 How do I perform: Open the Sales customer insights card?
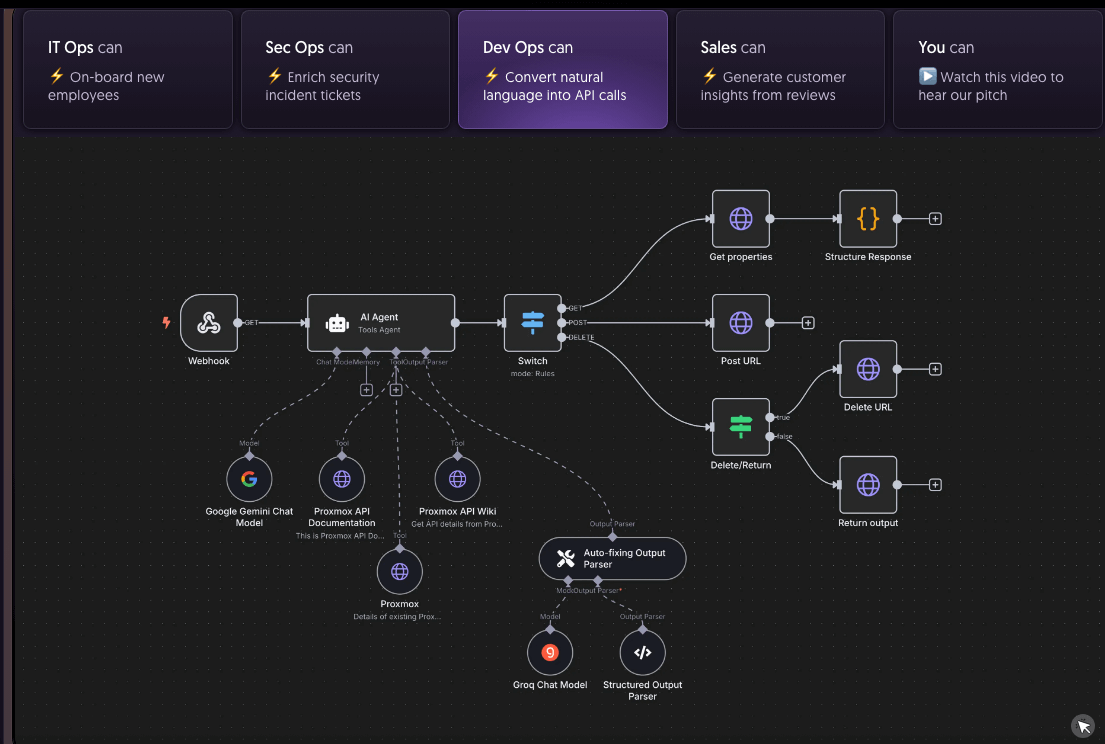click(779, 70)
